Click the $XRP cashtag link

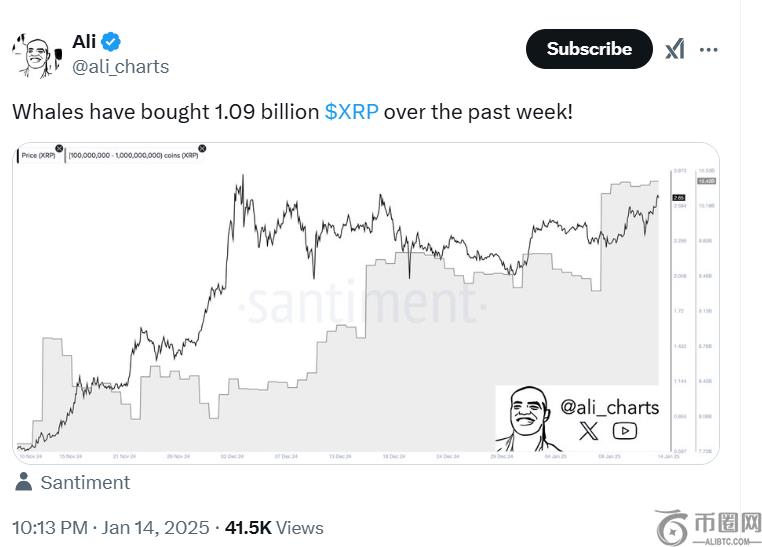(351, 111)
